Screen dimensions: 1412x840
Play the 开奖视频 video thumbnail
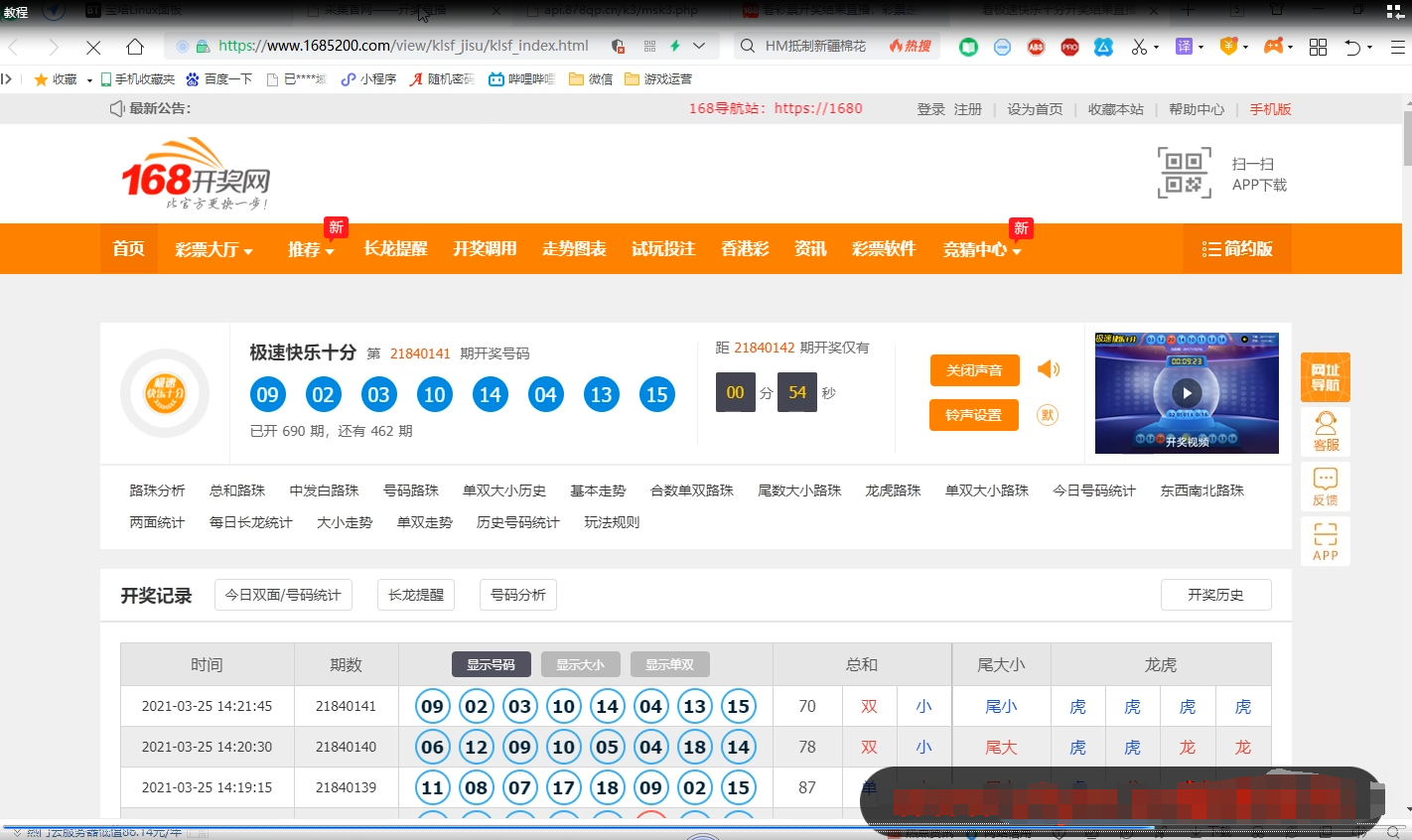point(1187,393)
